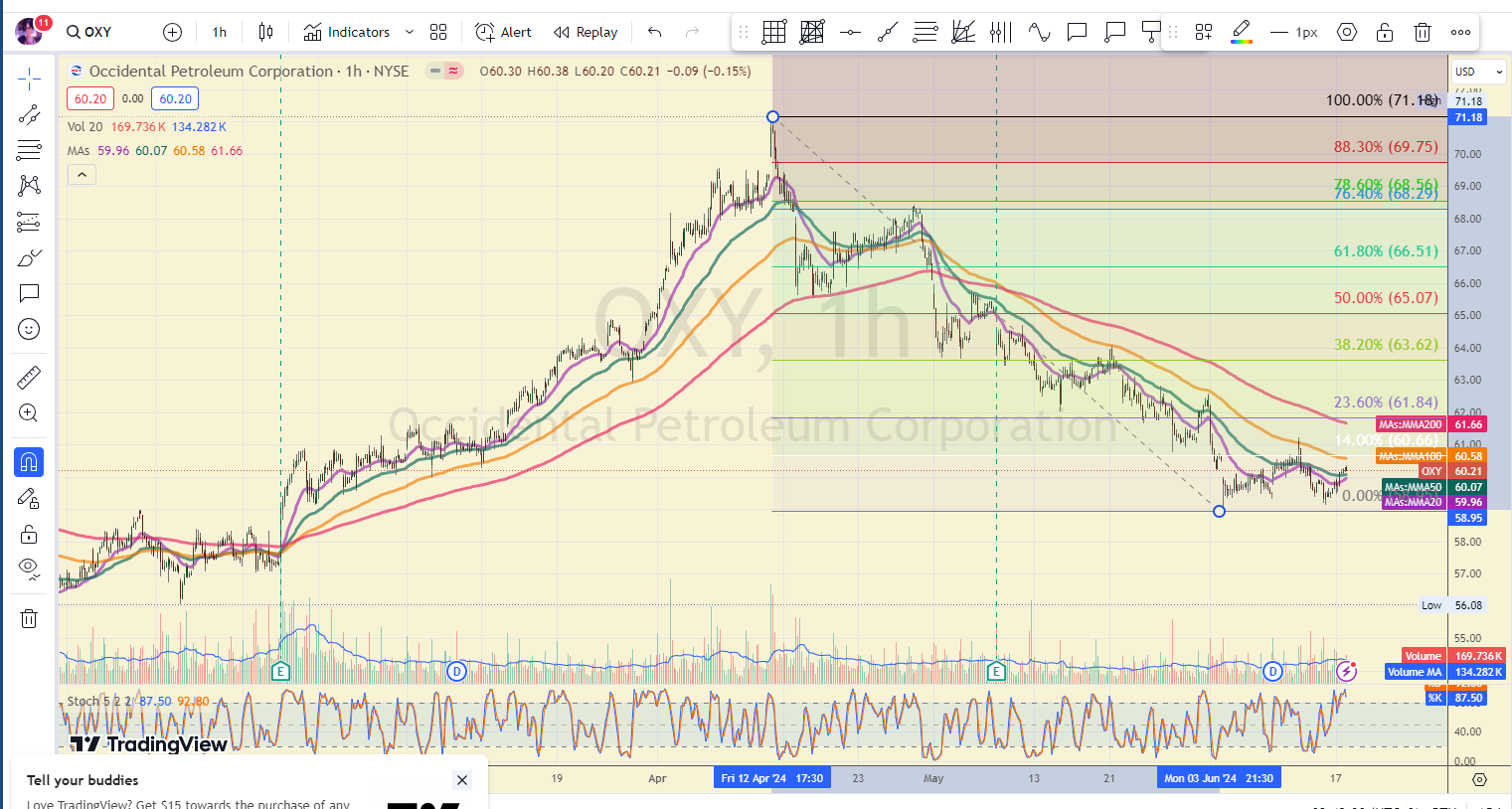Open patterns tools in left sidebar
Screen dimensions: 1512x809
pyautogui.click(x=29, y=186)
